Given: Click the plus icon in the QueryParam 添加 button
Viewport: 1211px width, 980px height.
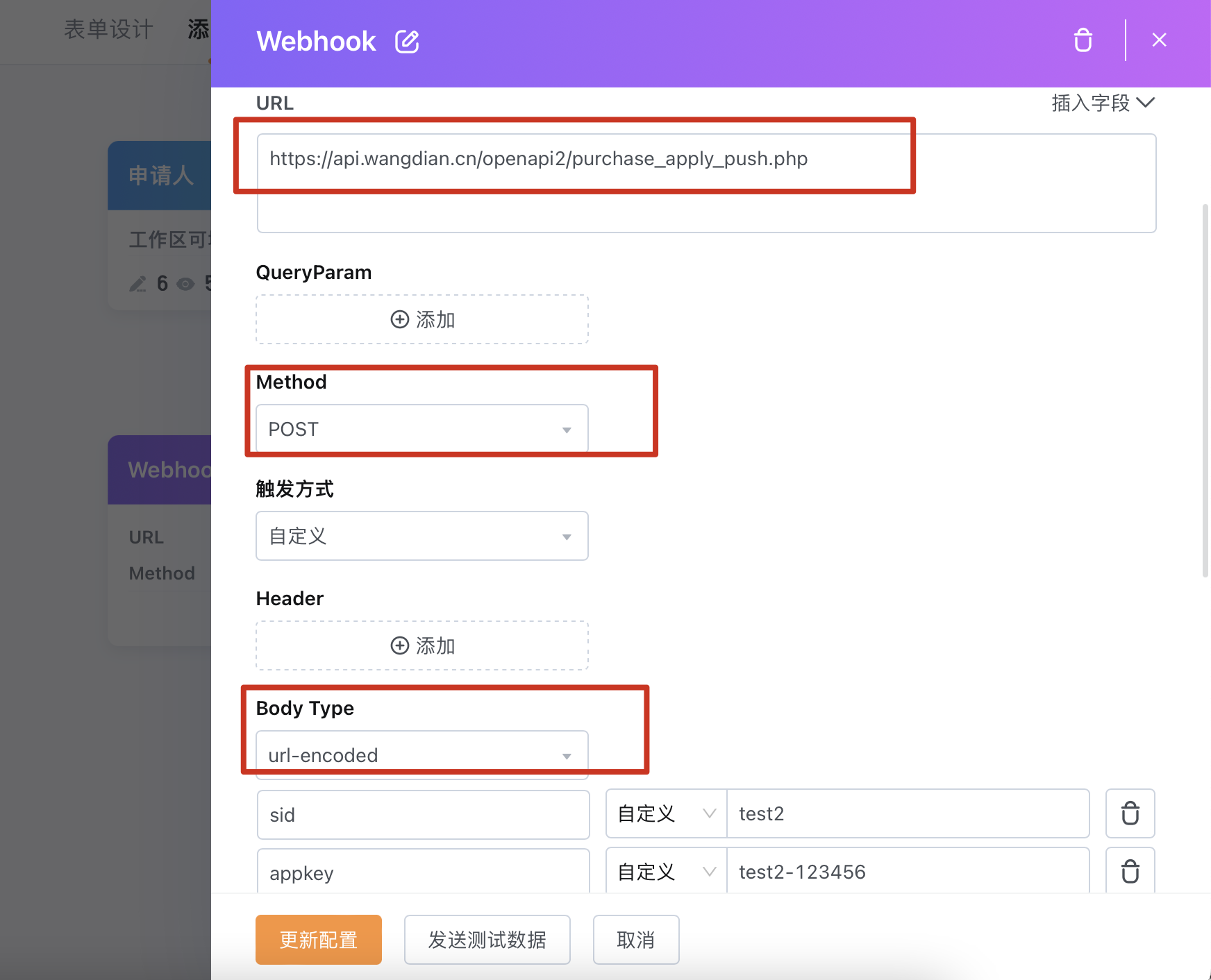Looking at the screenshot, I should click(400, 319).
